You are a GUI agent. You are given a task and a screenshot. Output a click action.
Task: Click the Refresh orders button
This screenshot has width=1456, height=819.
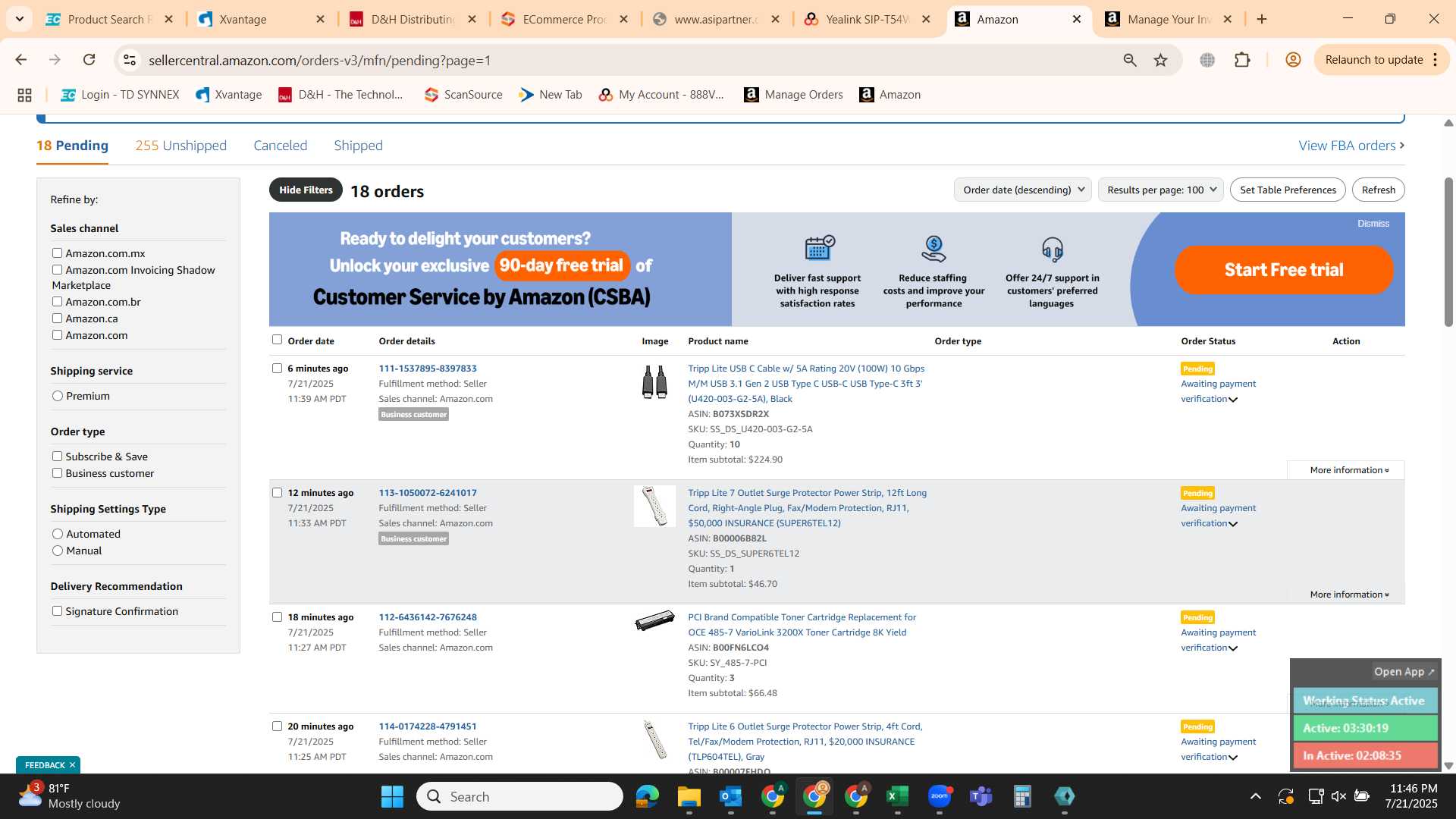point(1378,190)
